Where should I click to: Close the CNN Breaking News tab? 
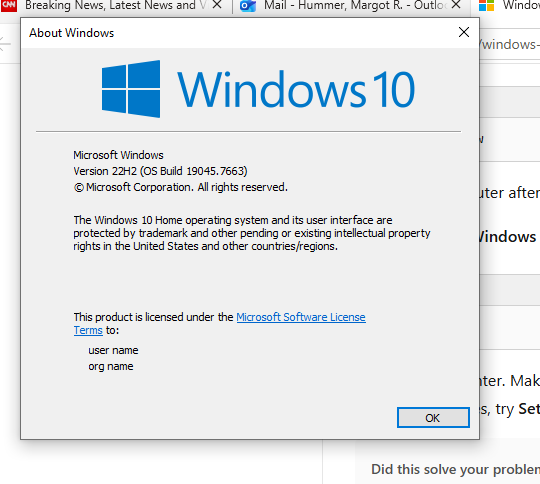click(x=217, y=5)
